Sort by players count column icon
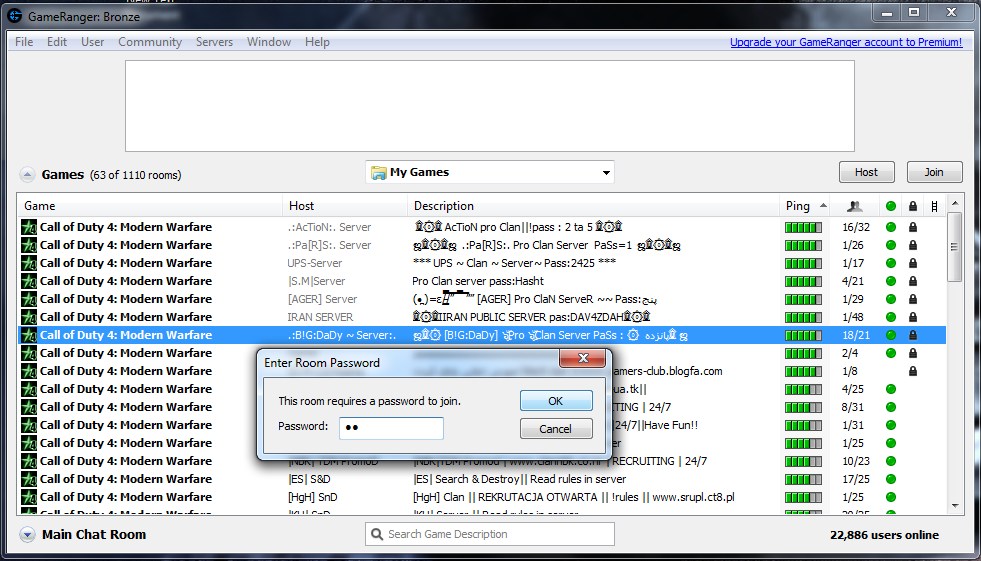This screenshot has width=981, height=561. point(854,206)
